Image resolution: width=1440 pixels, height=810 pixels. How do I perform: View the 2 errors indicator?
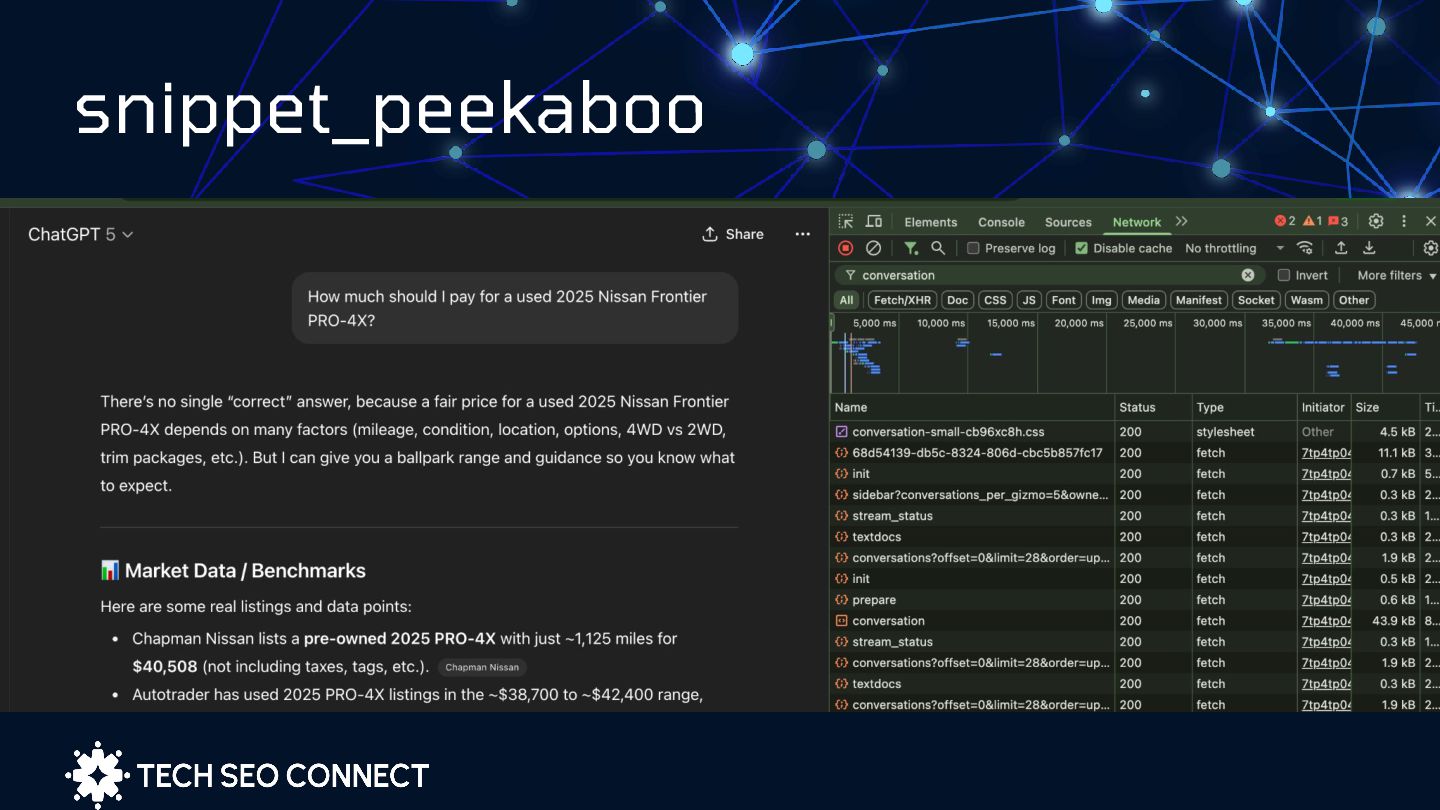pyautogui.click(x=1285, y=221)
